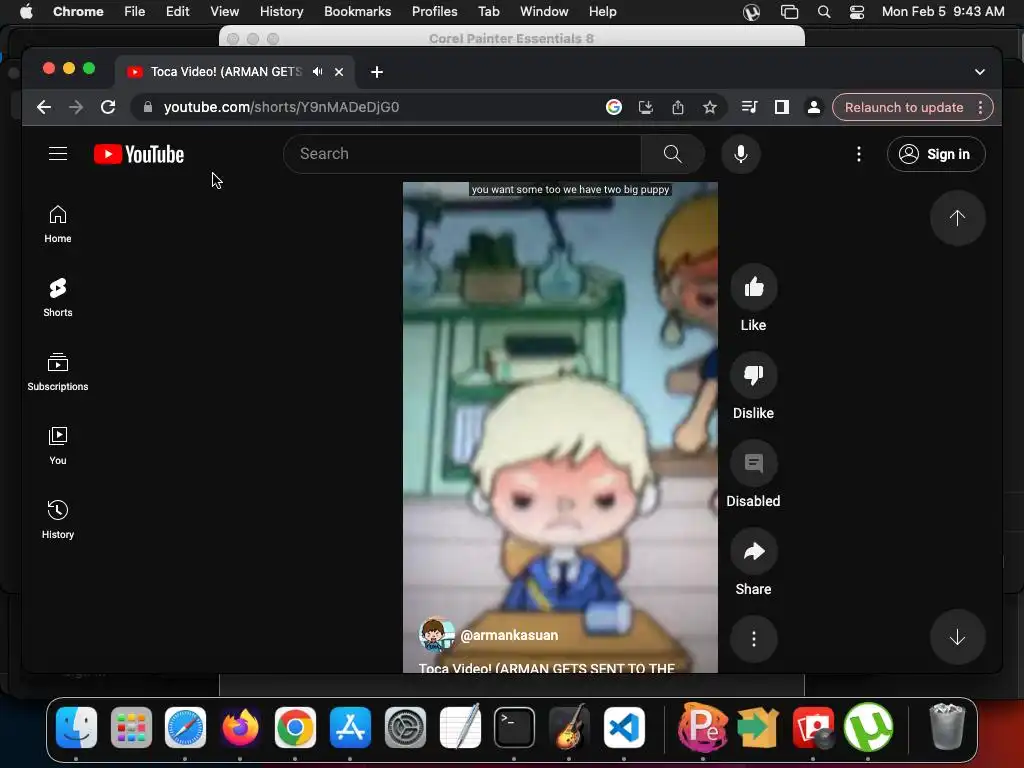This screenshot has width=1024, height=768.
Task: Click the disabled comments icon
Action: click(754, 463)
